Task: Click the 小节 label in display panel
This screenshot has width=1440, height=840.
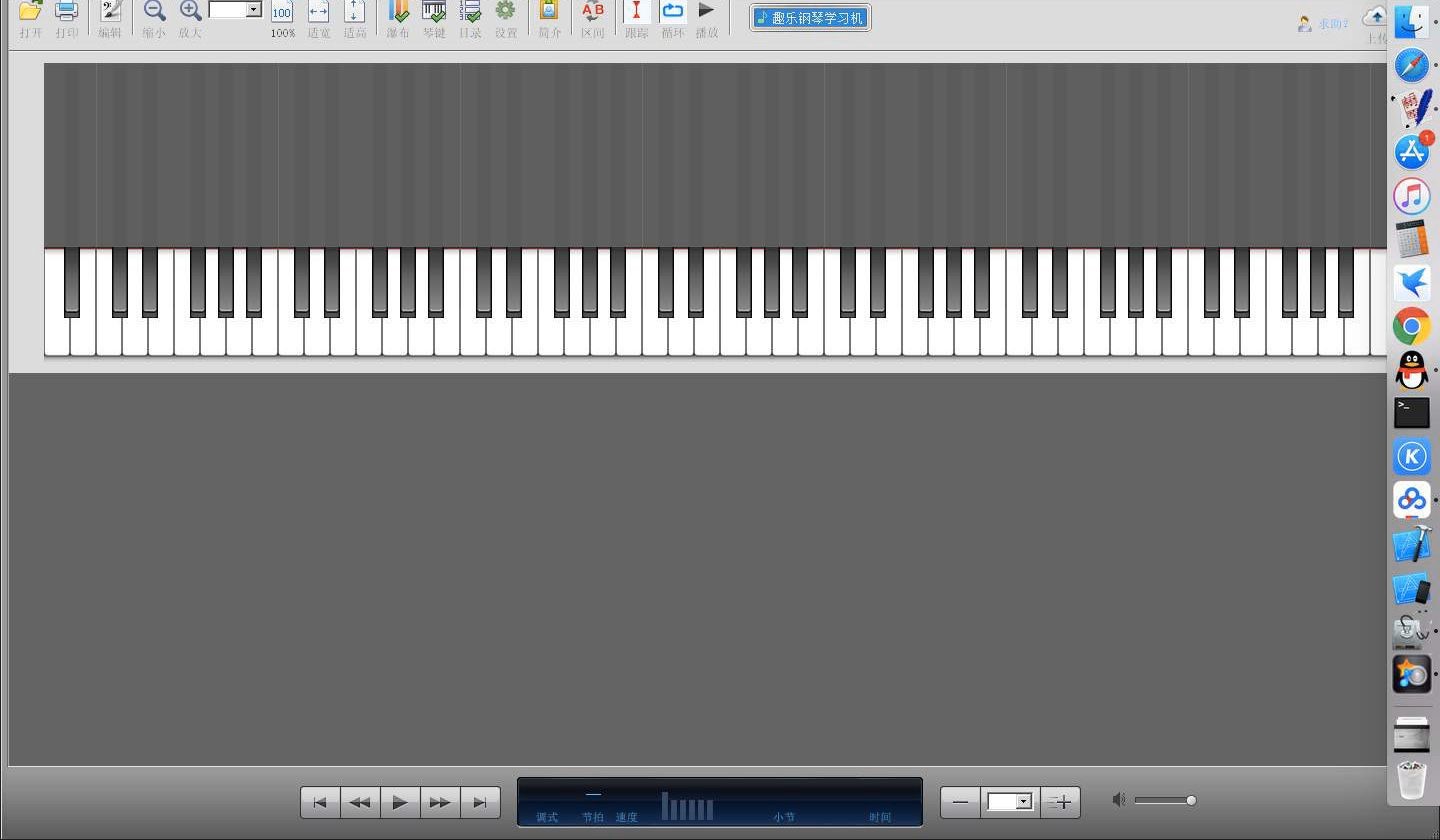Action: 784,817
